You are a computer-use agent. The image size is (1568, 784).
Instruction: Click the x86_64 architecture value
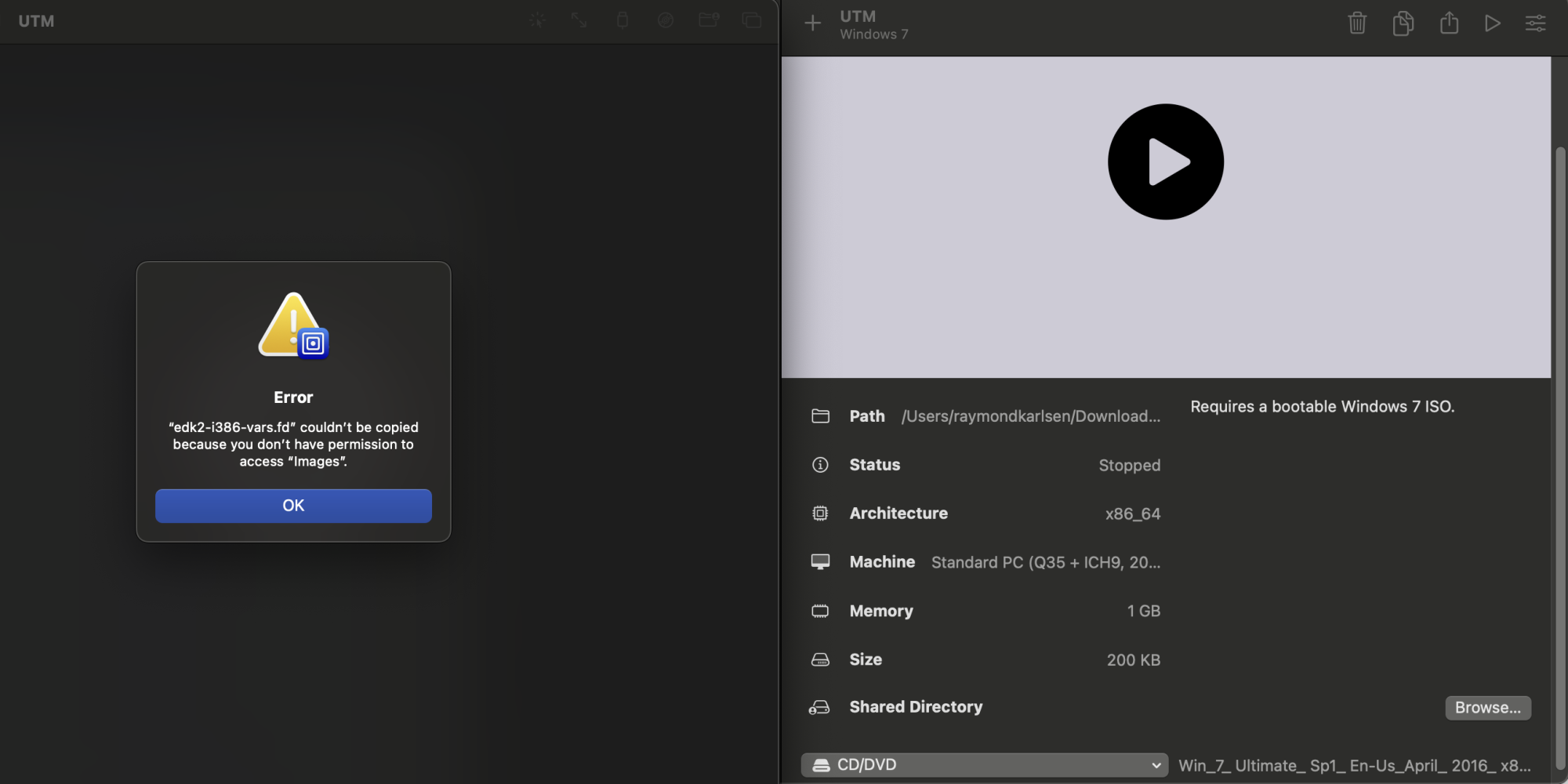[x=1133, y=514]
